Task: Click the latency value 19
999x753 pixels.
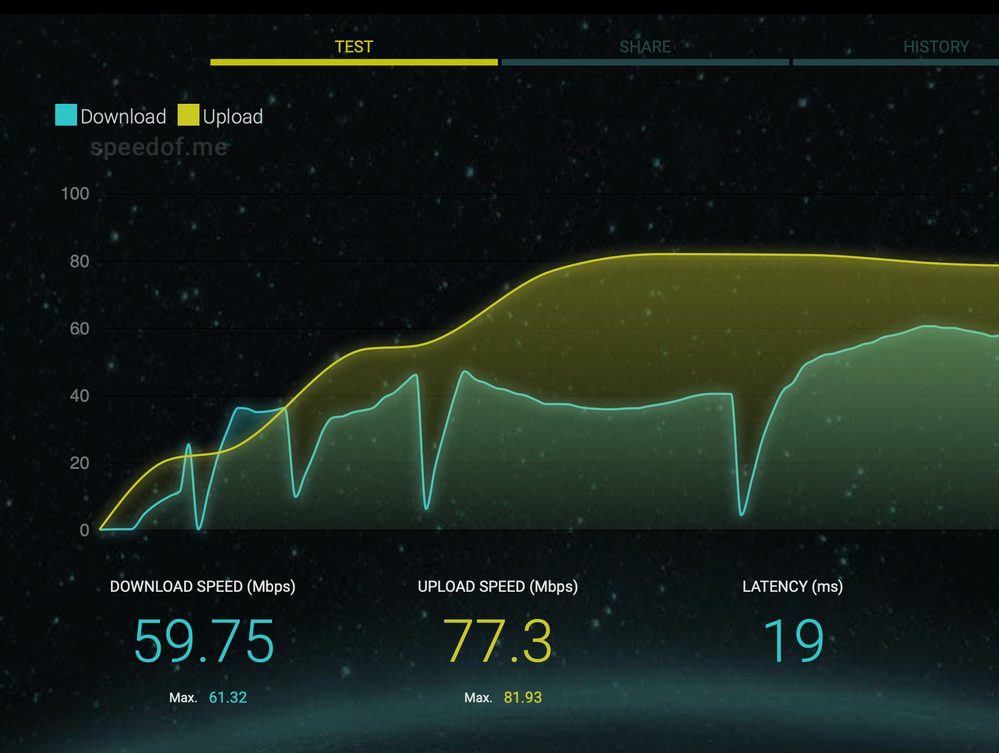Action: pyautogui.click(x=793, y=641)
